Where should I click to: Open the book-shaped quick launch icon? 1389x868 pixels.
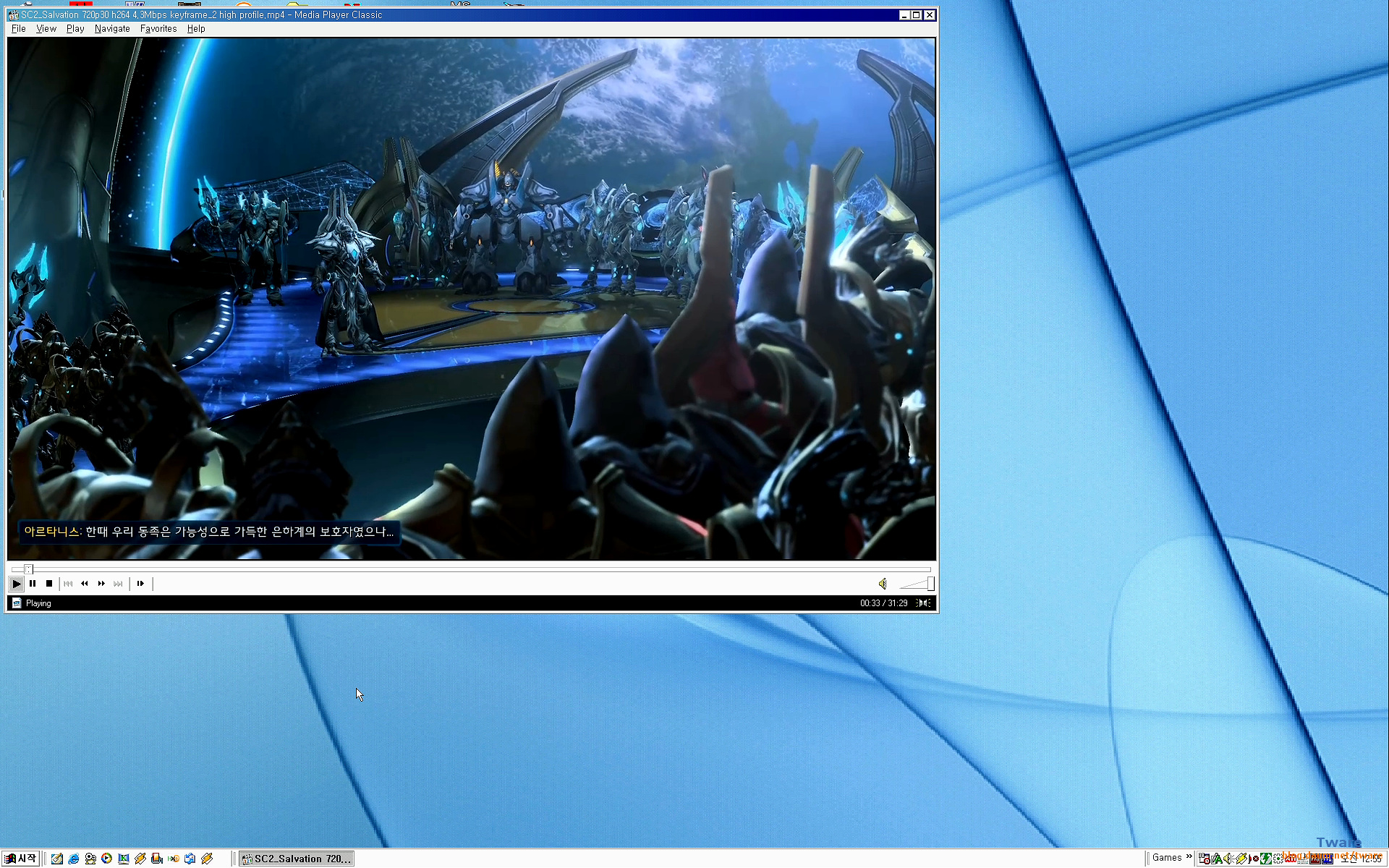157,859
